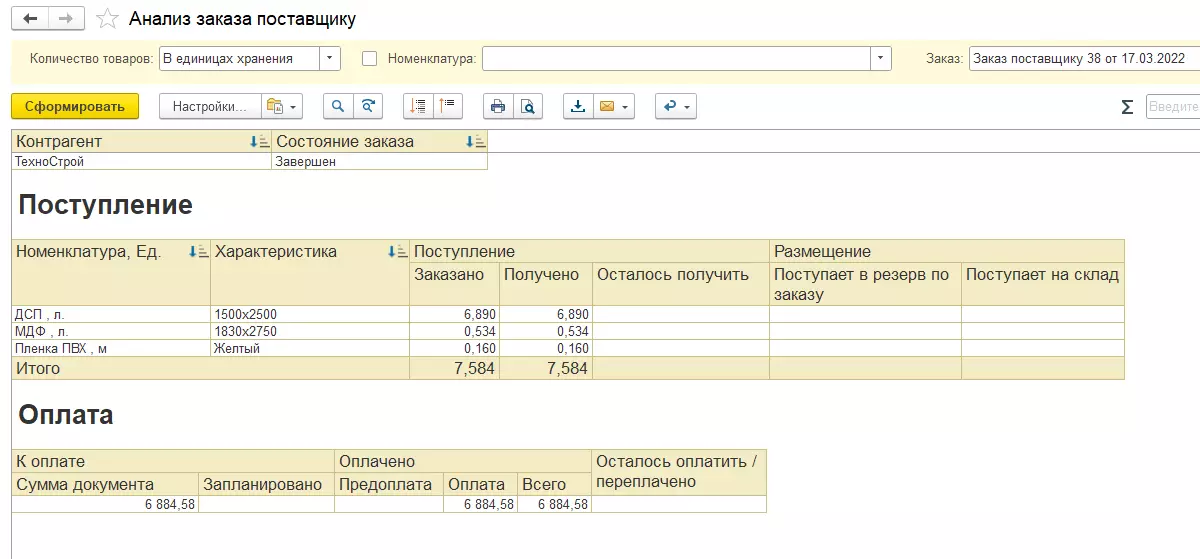Save report with download icon
1200x559 pixels.
point(578,106)
